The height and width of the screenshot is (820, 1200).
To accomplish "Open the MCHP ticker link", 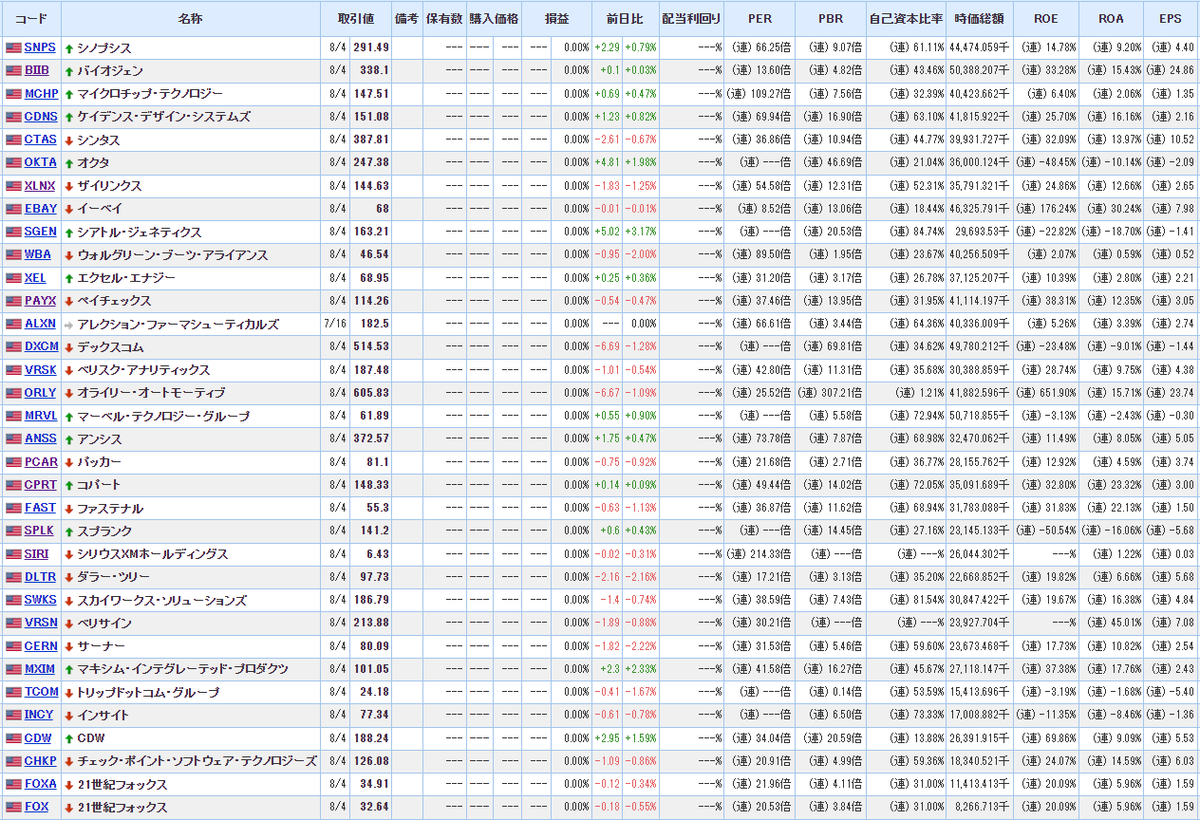I will (41, 94).
